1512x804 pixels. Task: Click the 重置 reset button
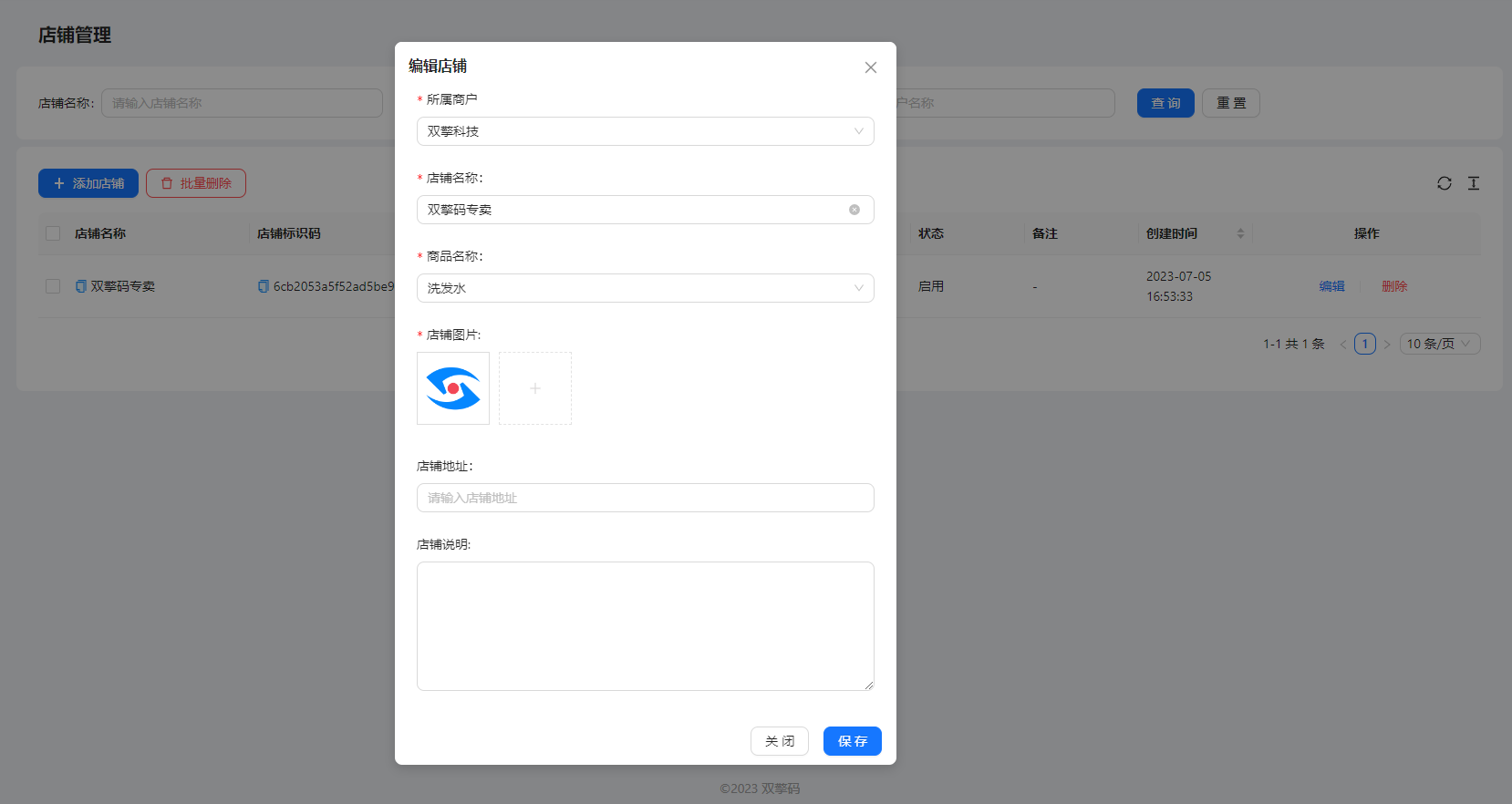tap(1231, 103)
